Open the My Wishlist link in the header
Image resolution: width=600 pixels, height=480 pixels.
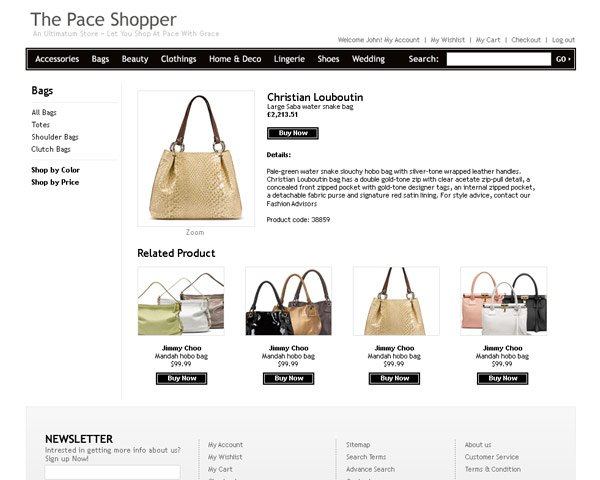point(448,40)
